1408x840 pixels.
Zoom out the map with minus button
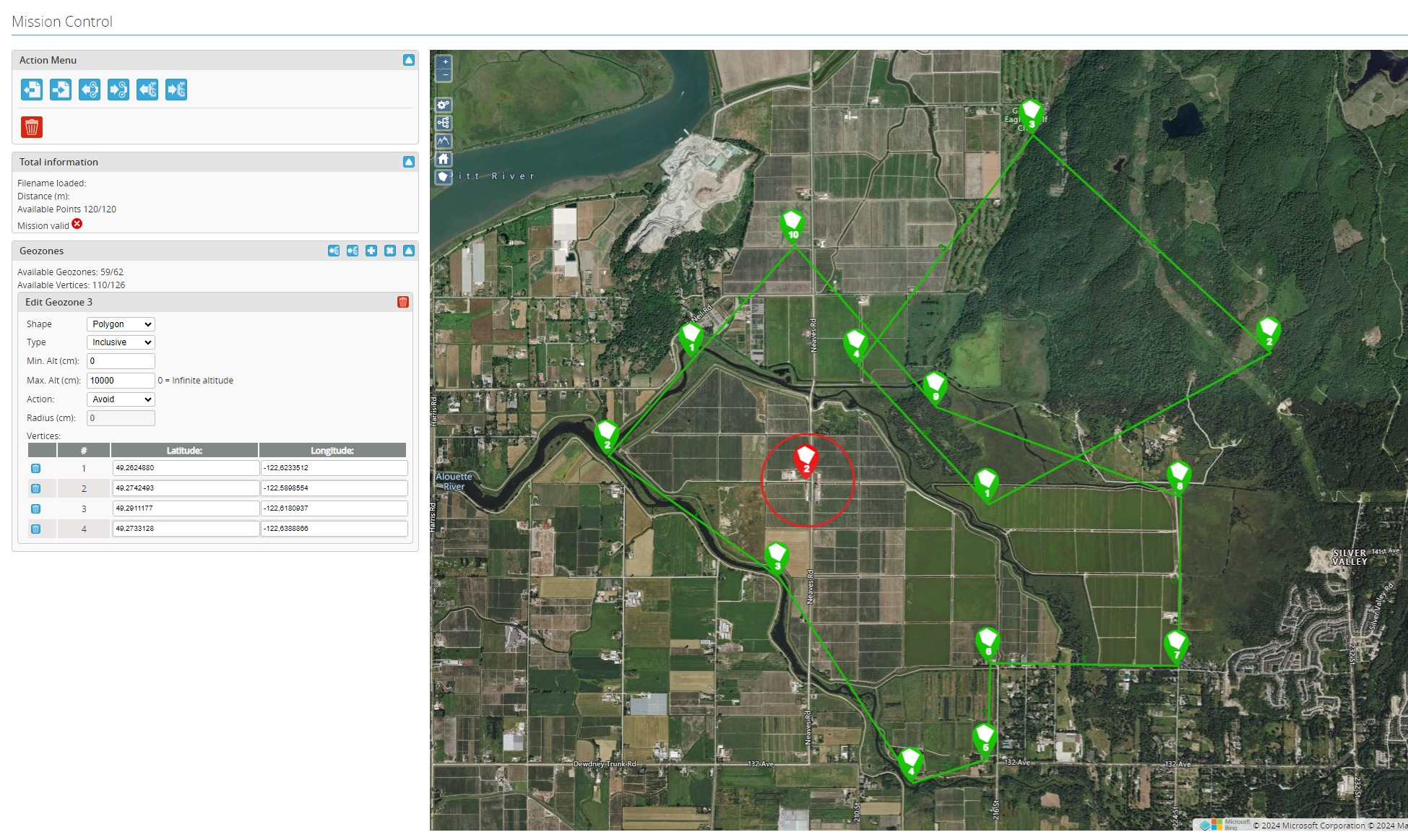445,74
